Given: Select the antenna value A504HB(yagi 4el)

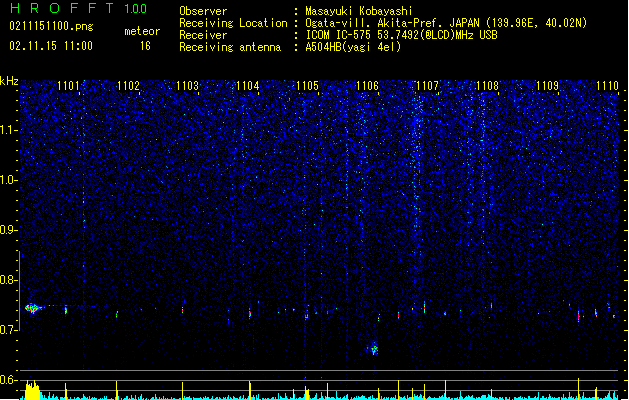Looking at the screenshot, I should [x=353, y=47].
